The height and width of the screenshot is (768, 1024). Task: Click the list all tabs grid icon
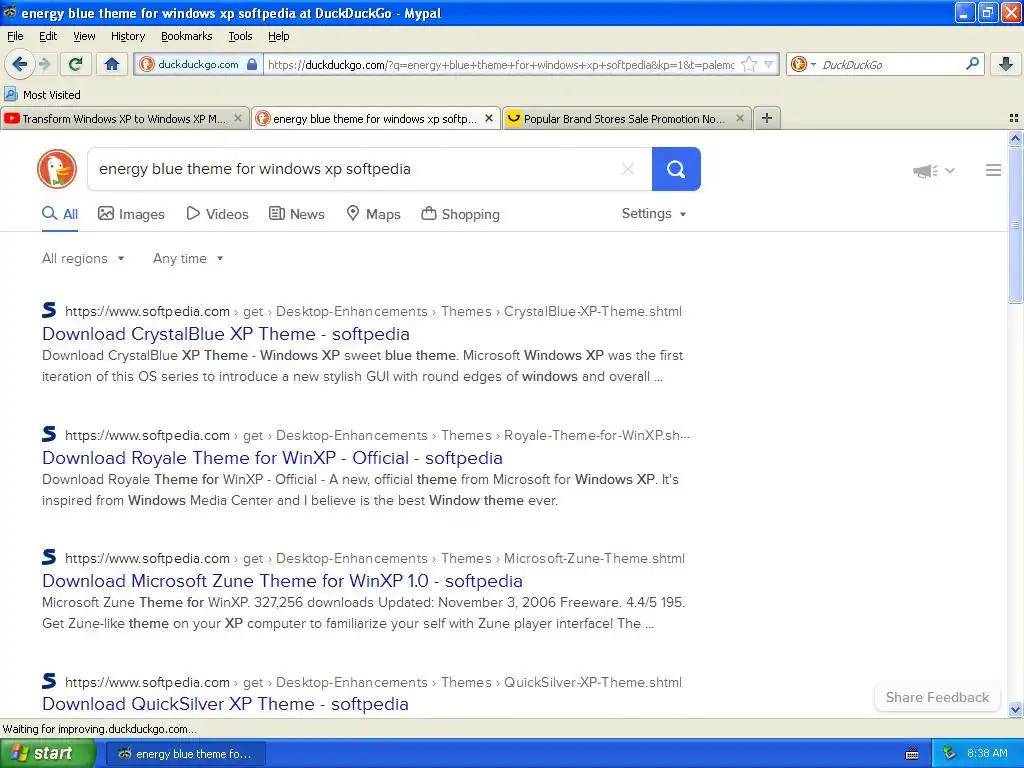[x=1014, y=118]
